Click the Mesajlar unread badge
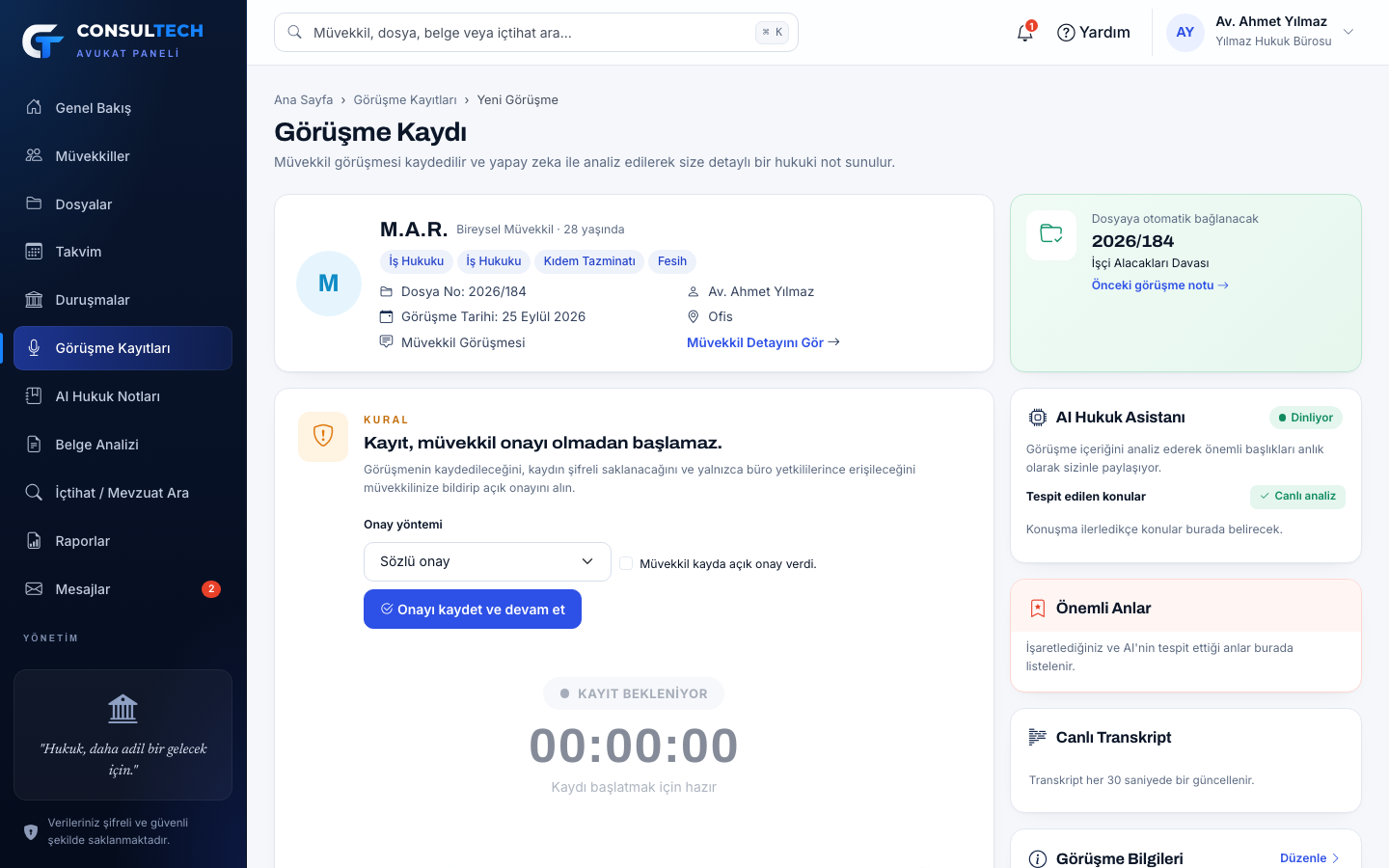The image size is (1389, 868). 211,589
